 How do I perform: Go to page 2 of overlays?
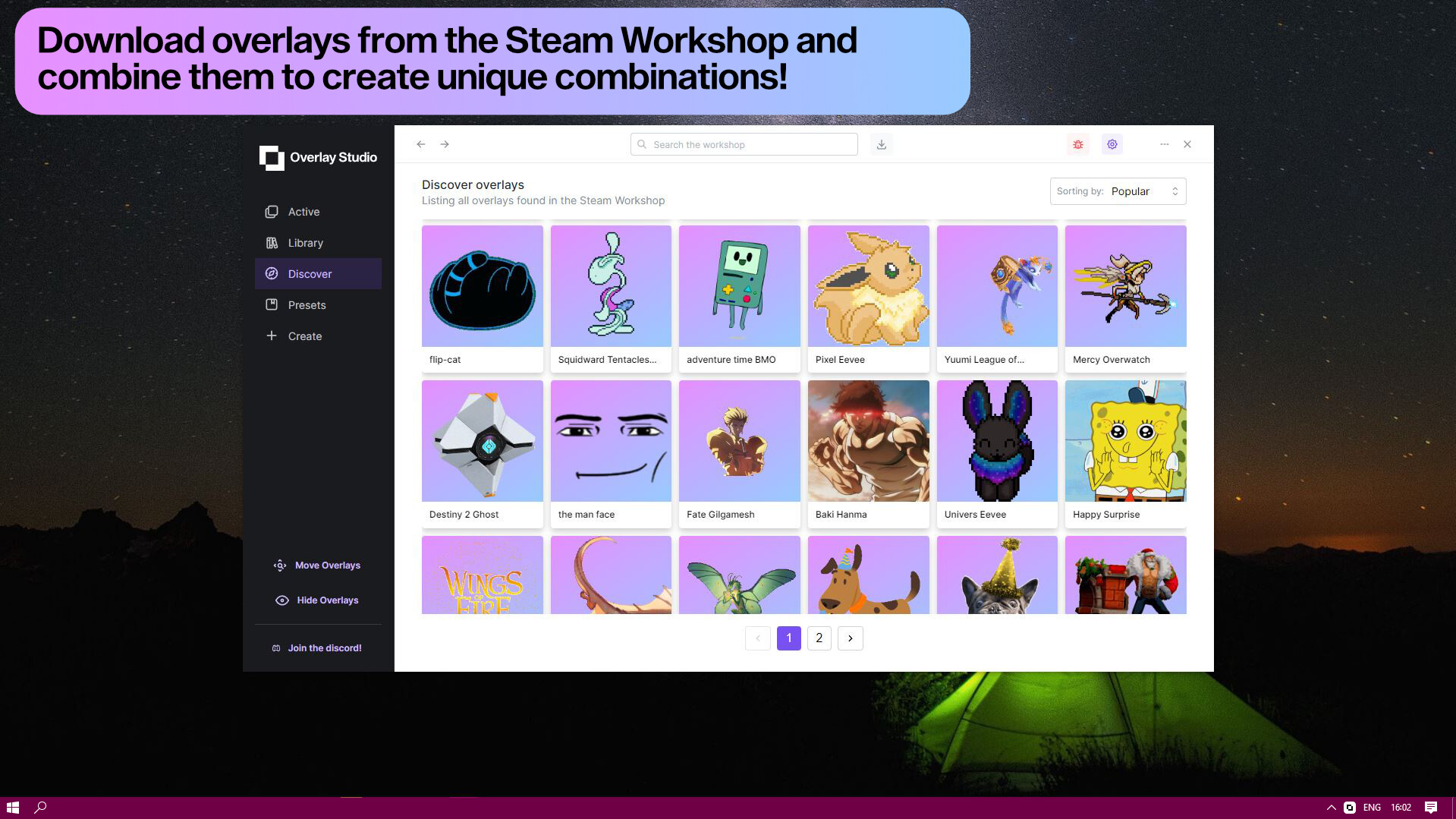(819, 638)
